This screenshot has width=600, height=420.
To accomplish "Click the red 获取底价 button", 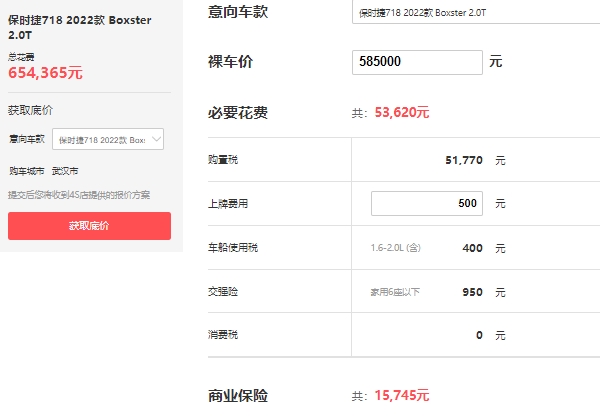I will point(89,226).
